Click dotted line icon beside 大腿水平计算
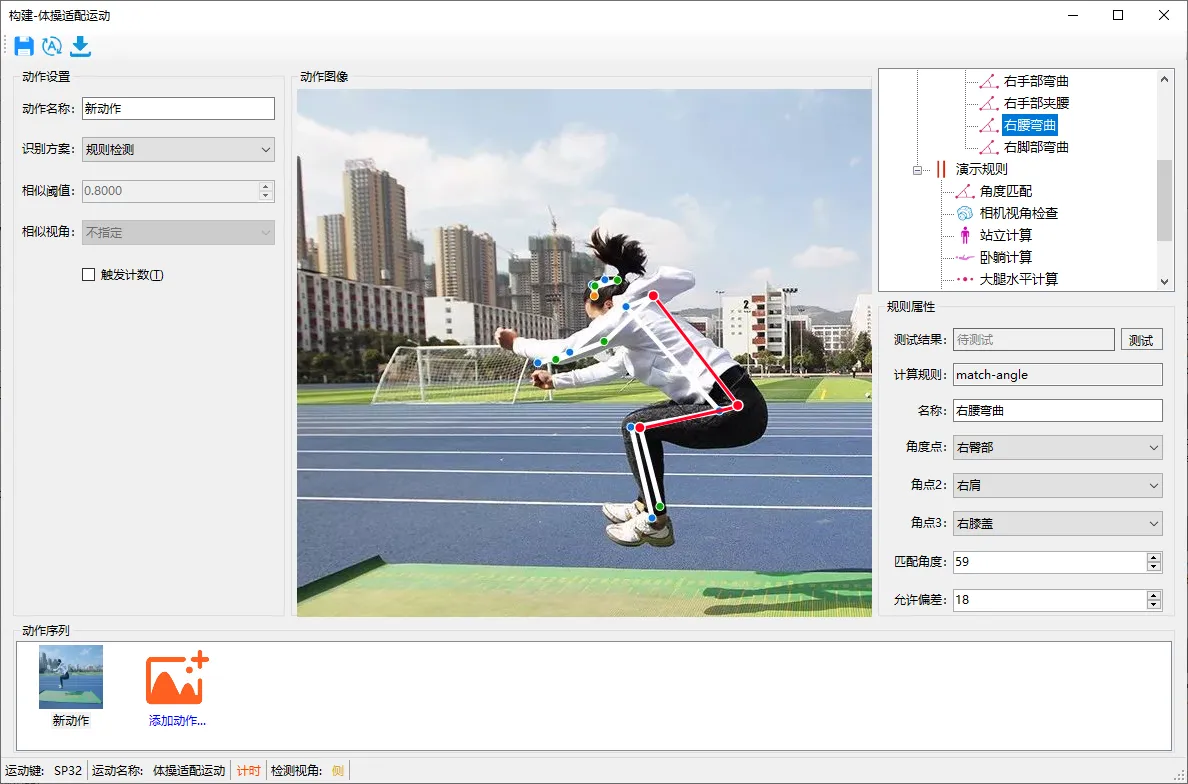Image resolution: width=1188 pixels, height=784 pixels. click(x=964, y=280)
